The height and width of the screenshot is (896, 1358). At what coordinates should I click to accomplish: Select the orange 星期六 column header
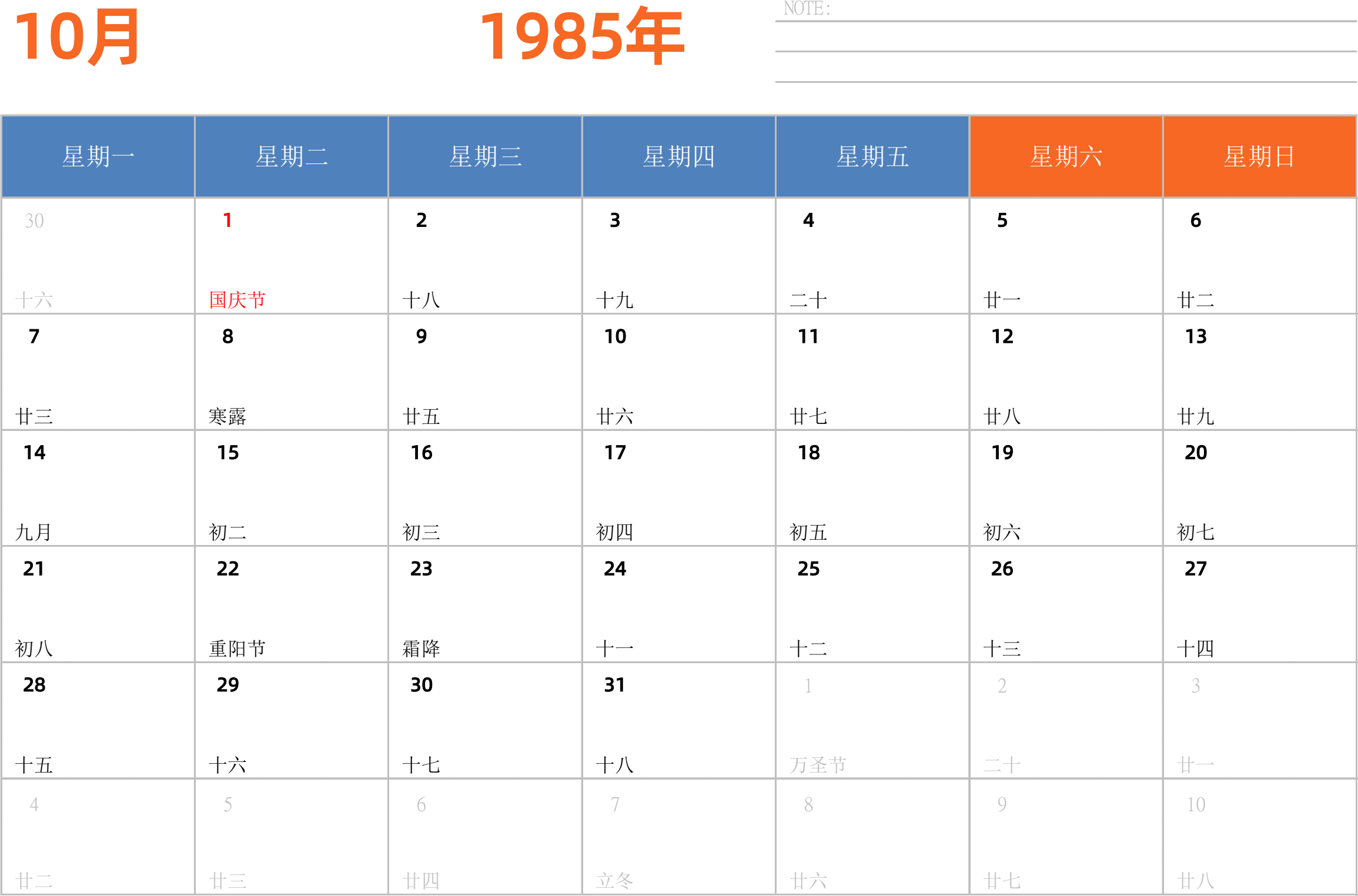coord(1066,156)
